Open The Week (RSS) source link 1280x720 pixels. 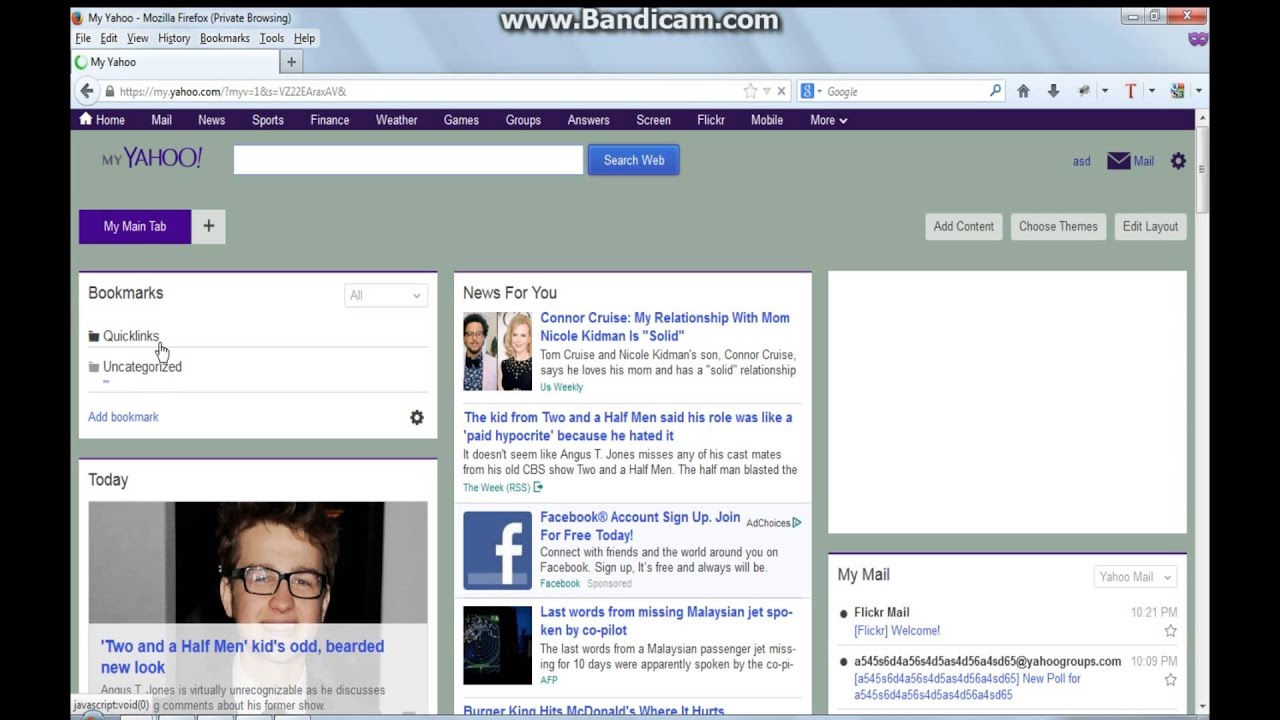coord(497,488)
